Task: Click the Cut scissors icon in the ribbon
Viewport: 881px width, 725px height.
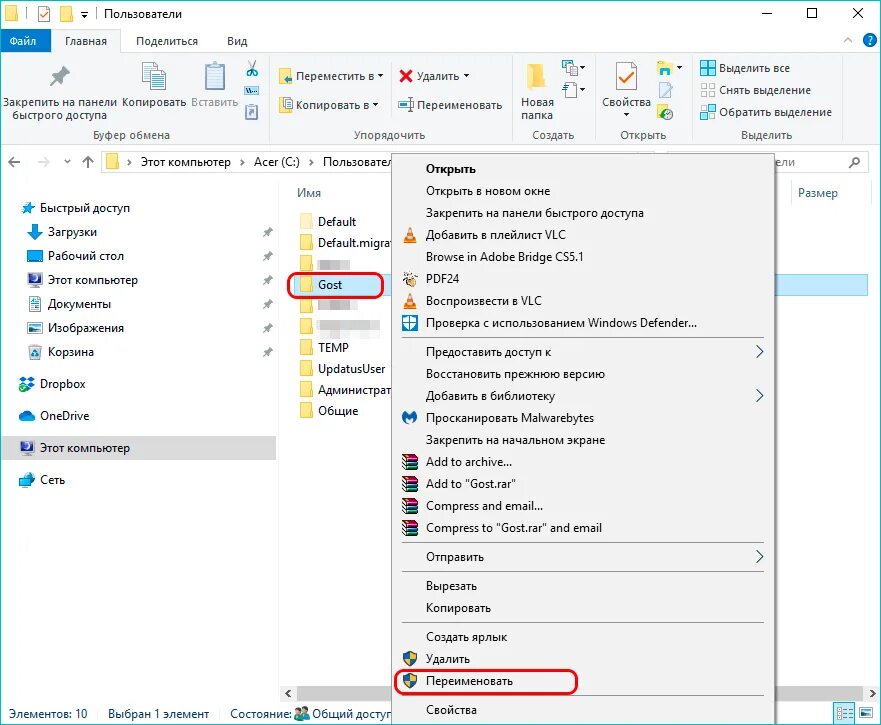Action: point(252,69)
